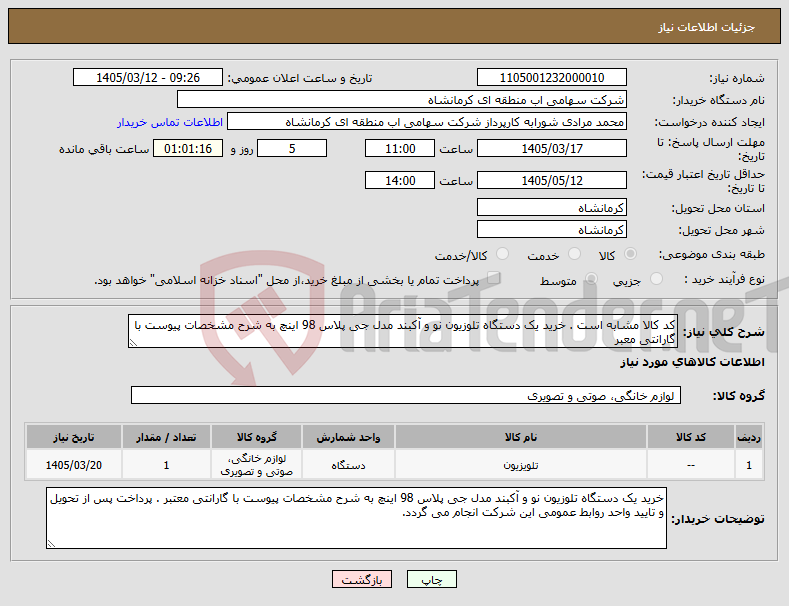This screenshot has height=606, width=789.
Task: Click the نام دستگاه خریدار field
Action: 402,100
